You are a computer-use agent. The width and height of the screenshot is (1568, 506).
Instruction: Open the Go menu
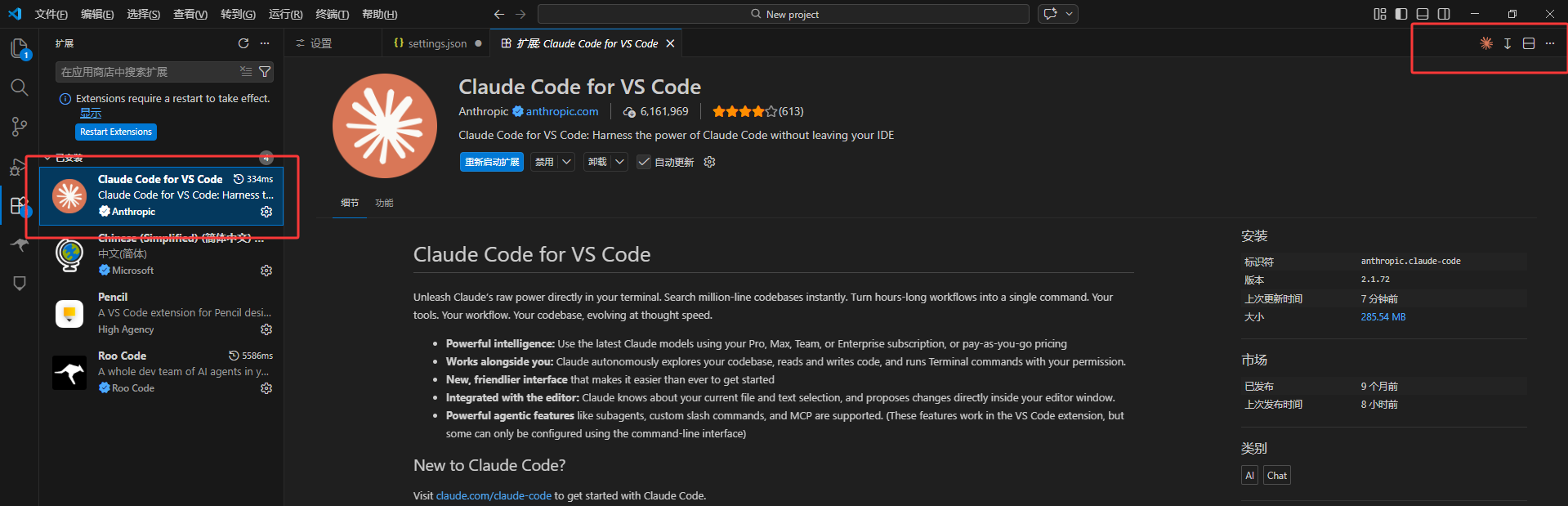point(238,14)
